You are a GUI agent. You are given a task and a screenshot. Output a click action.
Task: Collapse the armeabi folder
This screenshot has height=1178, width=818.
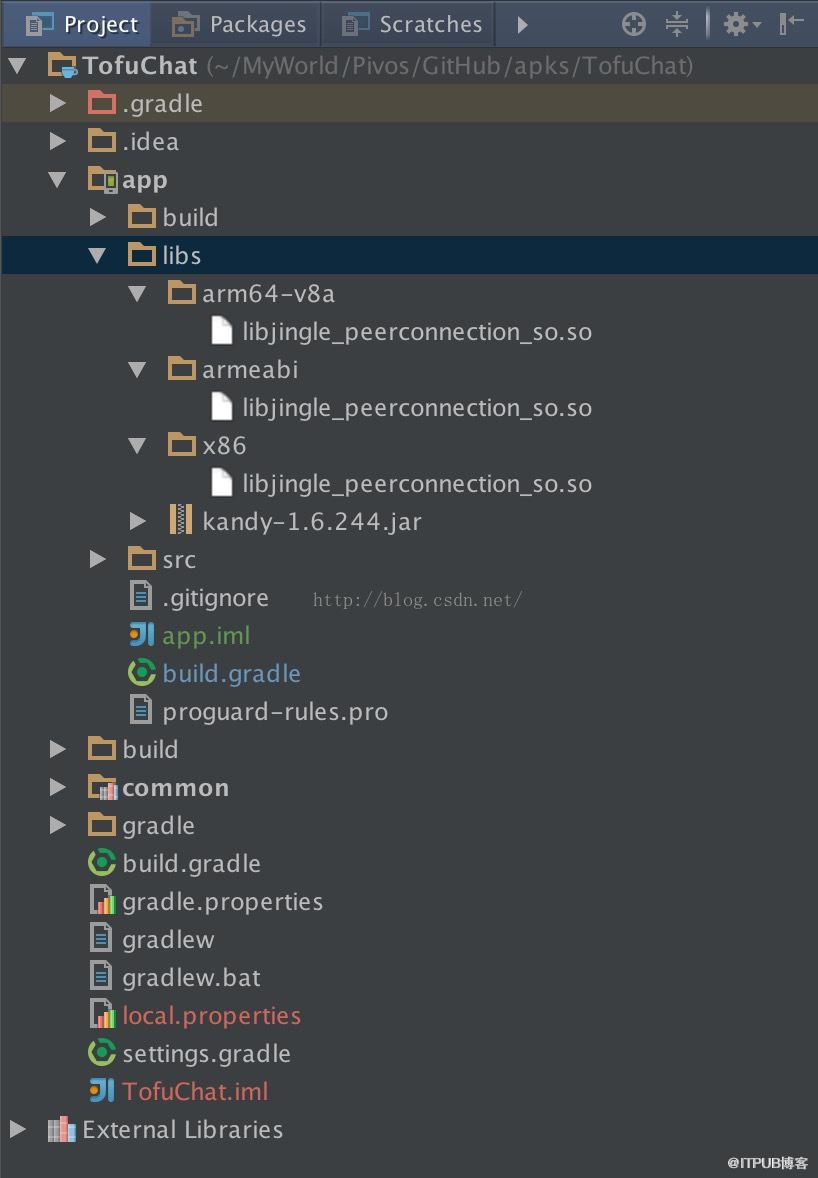pyautogui.click(x=137, y=369)
